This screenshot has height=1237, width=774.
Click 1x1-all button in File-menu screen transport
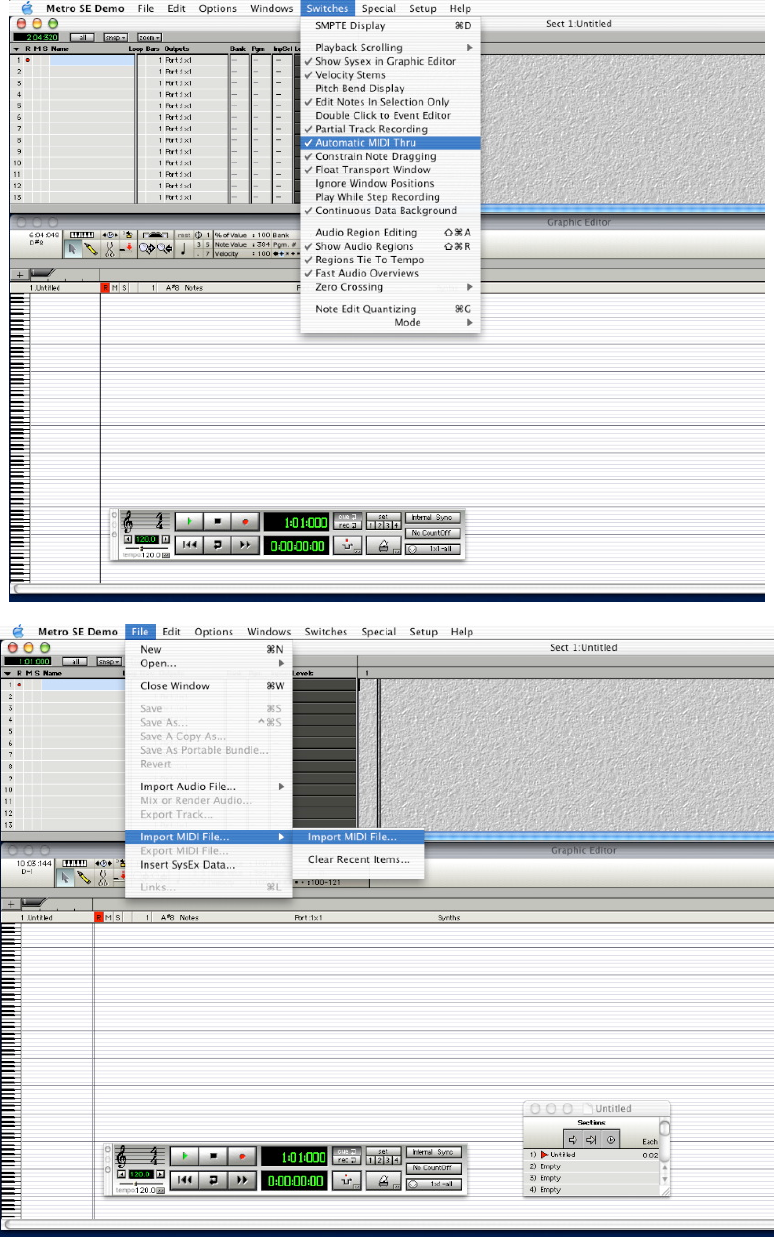coord(433,1184)
